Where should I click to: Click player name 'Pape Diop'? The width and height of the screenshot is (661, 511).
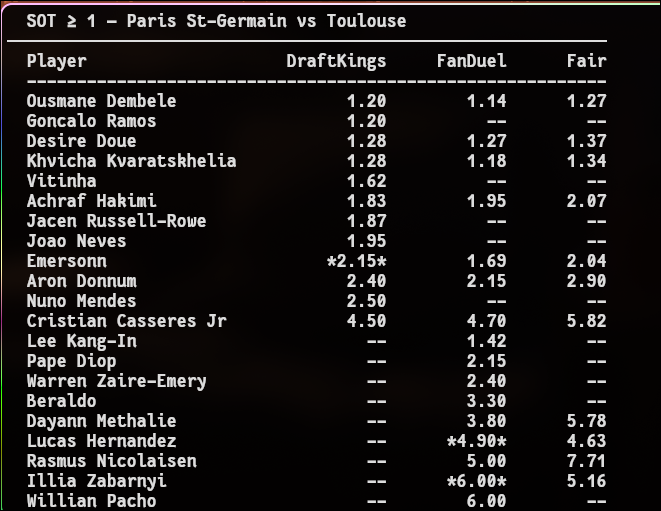tap(71, 361)
